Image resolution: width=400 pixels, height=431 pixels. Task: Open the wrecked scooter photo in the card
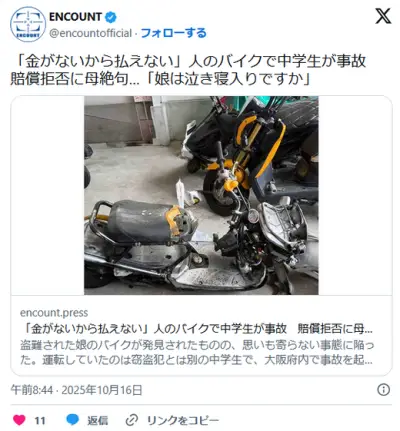click(x=201, y=195)
